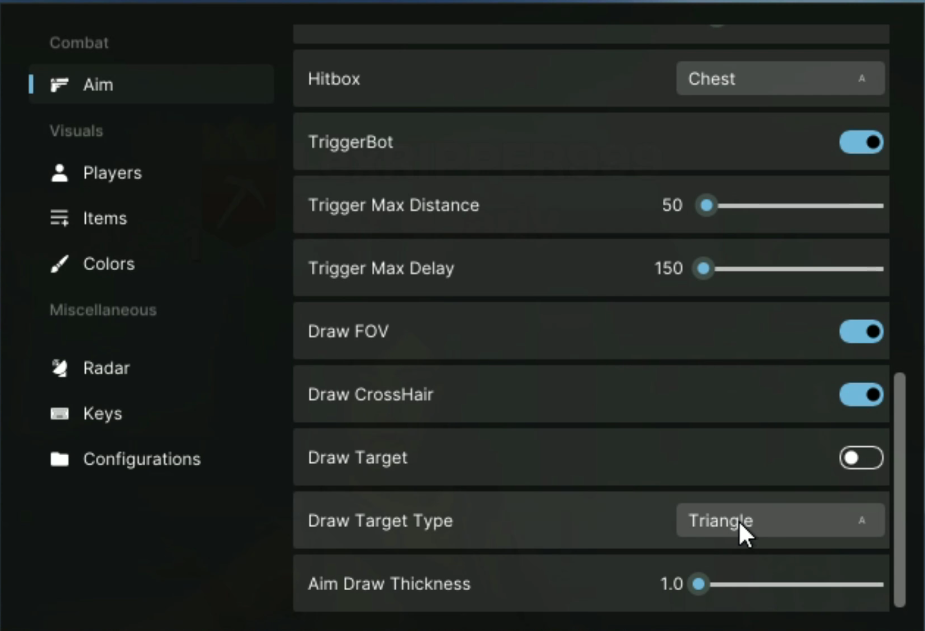Screen dimensions: 925x631
Task: Click the Aim Draw Thickness slider handle
Action: [x=699, y=584]
